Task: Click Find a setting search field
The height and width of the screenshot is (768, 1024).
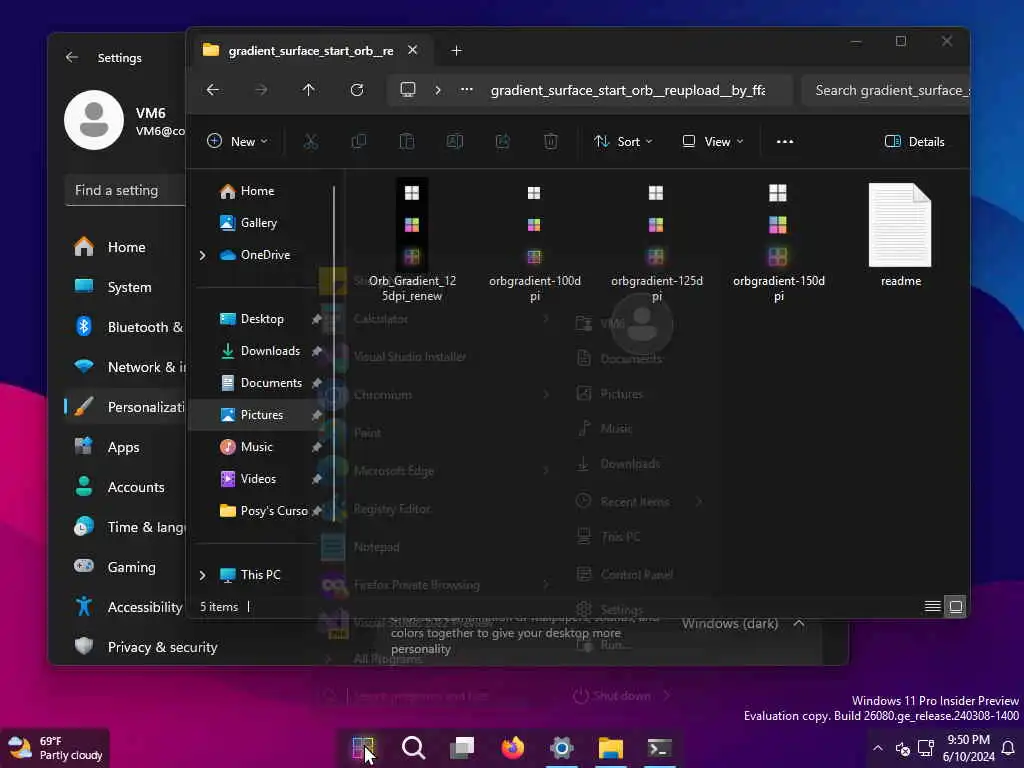Action: (125, 191)
